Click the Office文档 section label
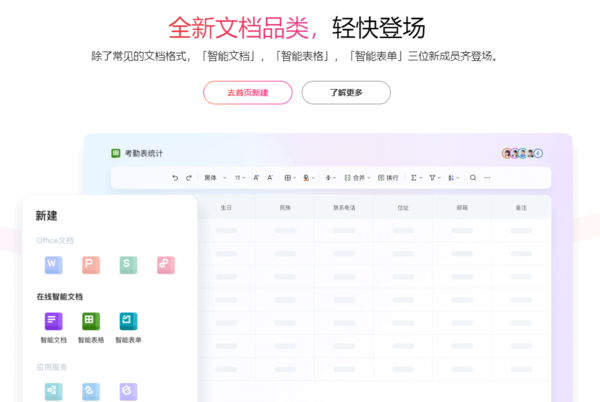 tap(55, 241)
